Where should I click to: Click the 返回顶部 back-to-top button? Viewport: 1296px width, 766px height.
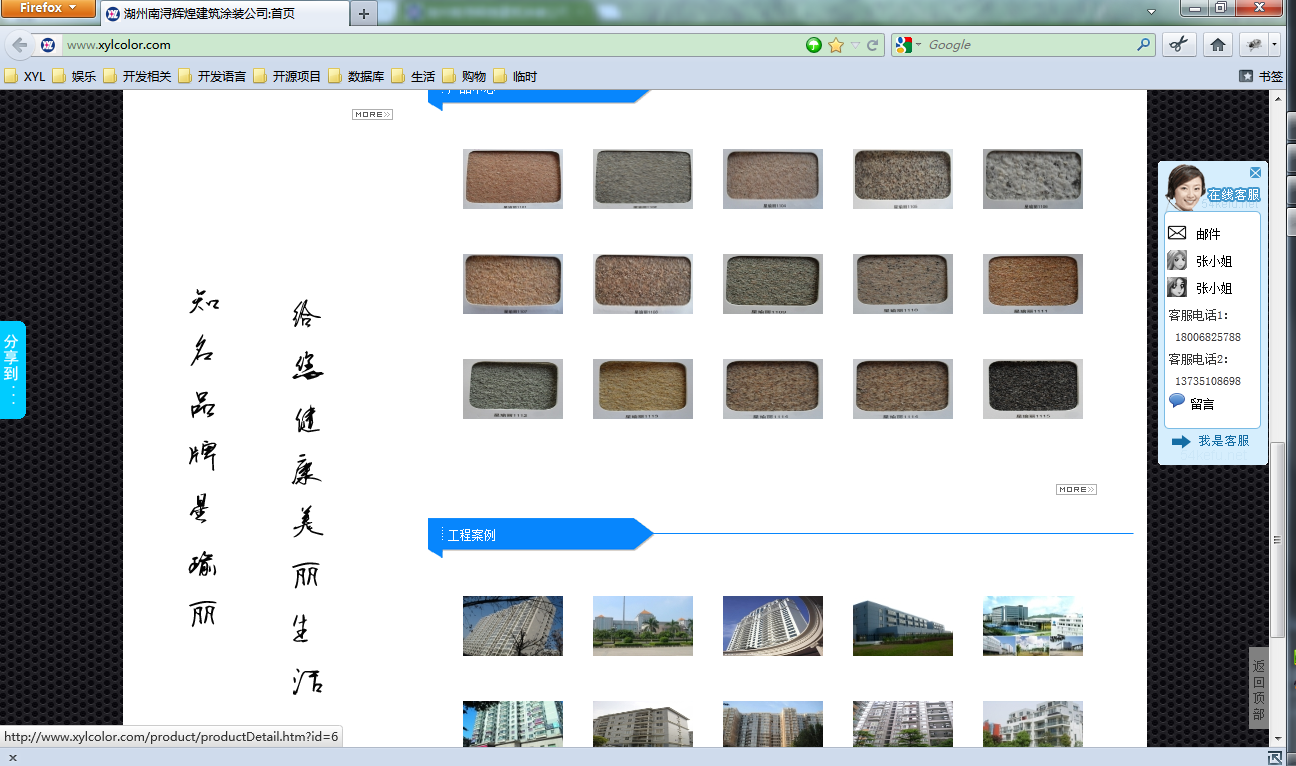(1258, 688)
